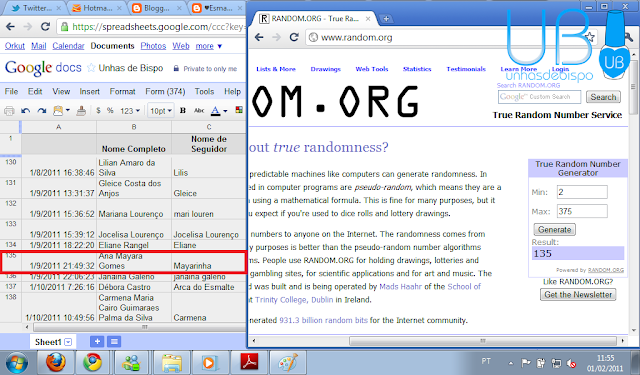The height and width of the screenshot is (375, 640).
Task: Select the paint format brush icon
Action: [x=81, y=111]
